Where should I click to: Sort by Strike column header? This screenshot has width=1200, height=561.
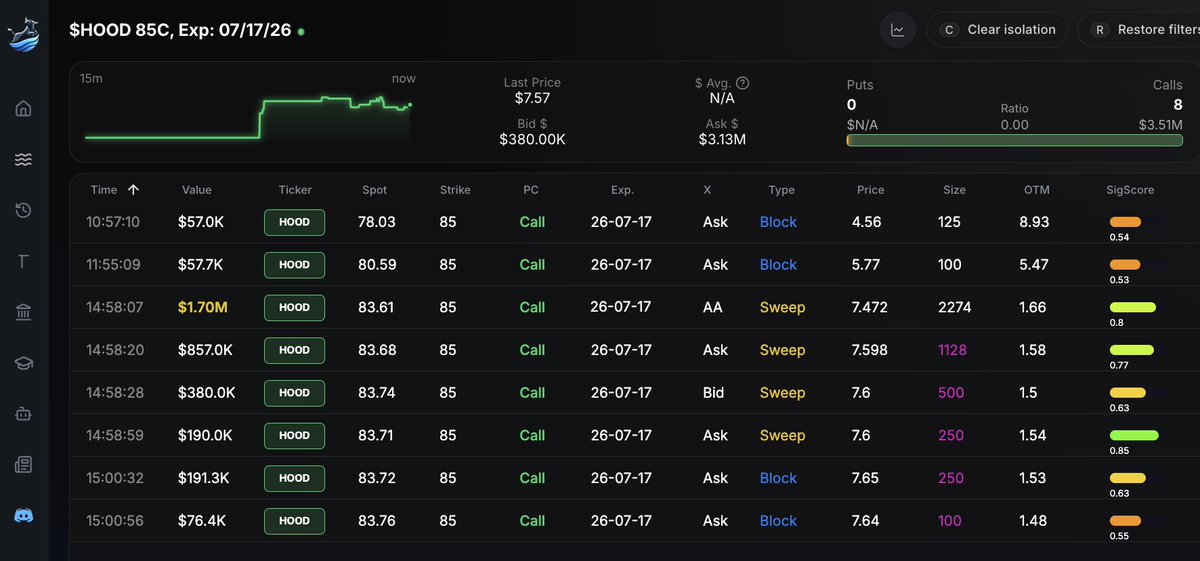click(455, 190)
